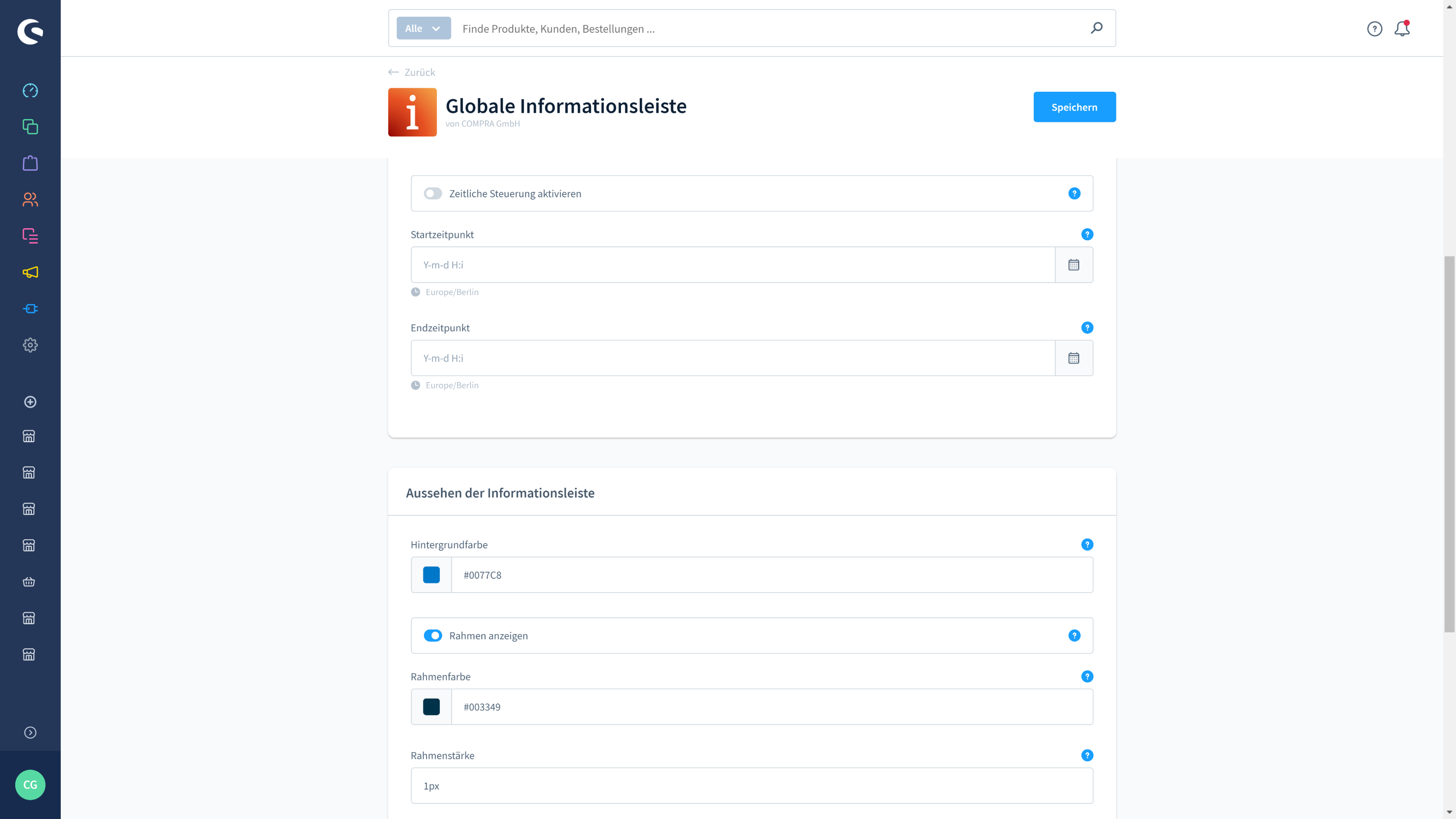Click the Rahmenfarbe hex value field
This screenshot has width=1456, height=819.
coord(772,707)
